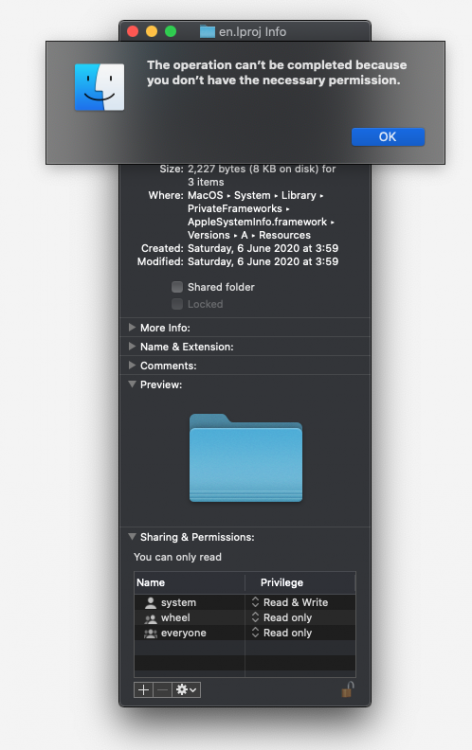Click the plus button to add user
This screenshot has height=750, width=472.
[143, 690]
